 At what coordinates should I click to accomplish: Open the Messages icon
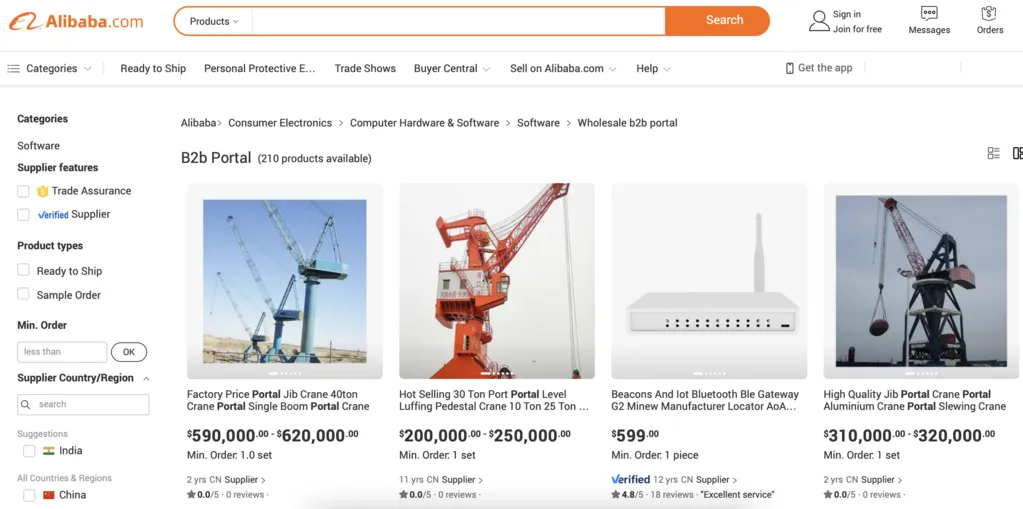[929, 14]
